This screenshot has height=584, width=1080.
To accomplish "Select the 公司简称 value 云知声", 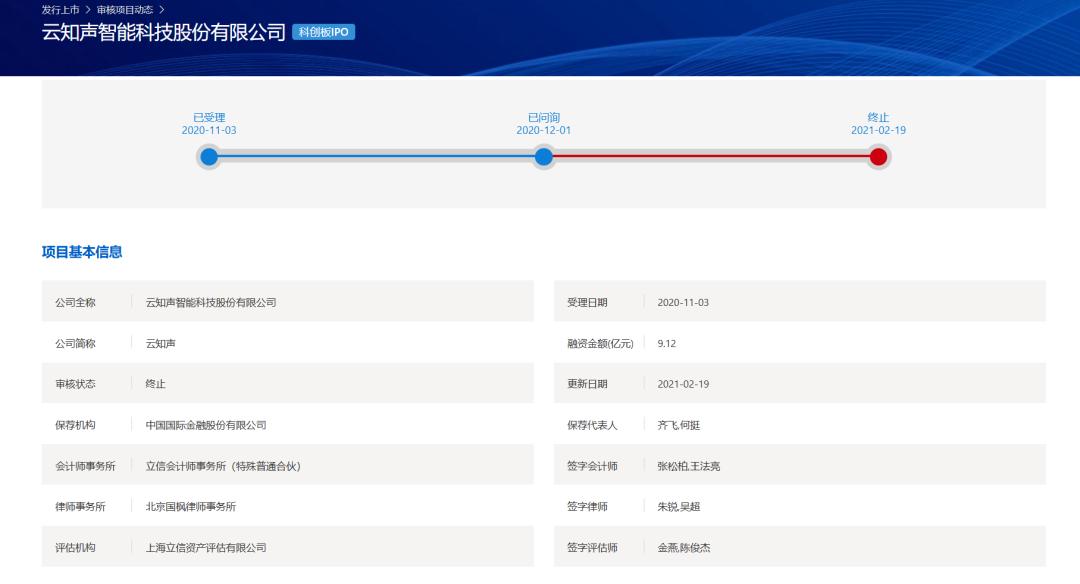I will pyautogui.click(x=160, y=343).
